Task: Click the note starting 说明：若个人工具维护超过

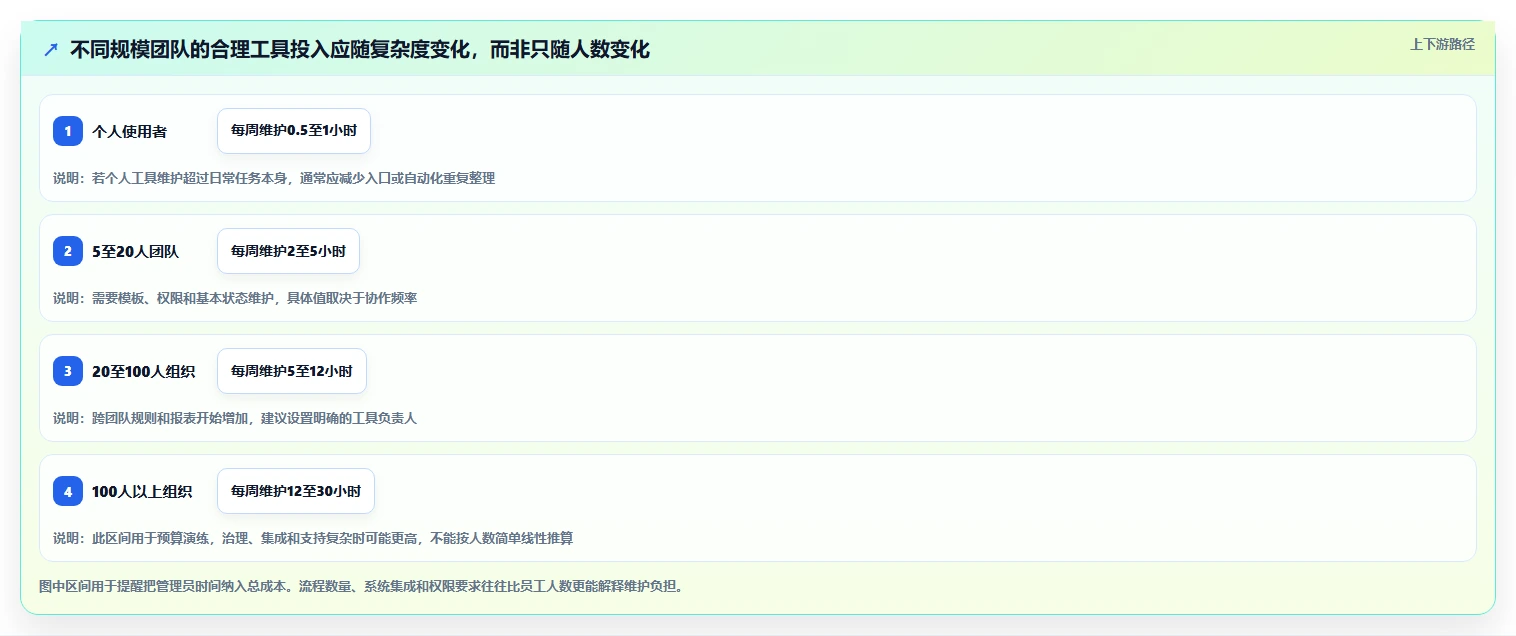Action: pyautogui.click(x=274, y=178)
